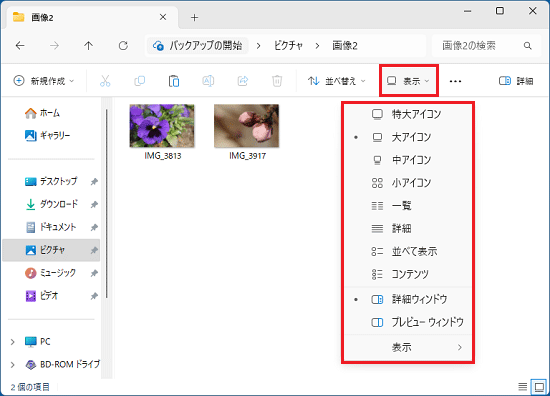Click the Copy icon in toolbar
The height and width of the screenshot is (396, 550).
(139, 81)
